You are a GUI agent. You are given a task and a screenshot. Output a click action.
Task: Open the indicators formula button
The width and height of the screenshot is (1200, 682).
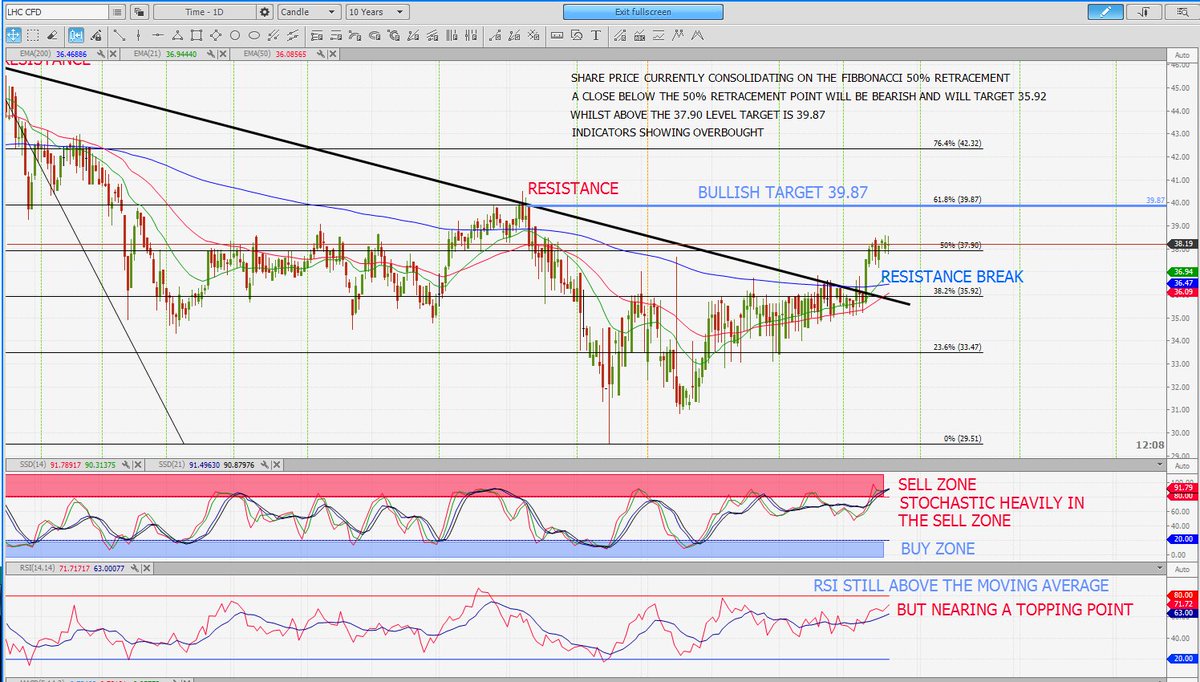[x=1144, y=12]
